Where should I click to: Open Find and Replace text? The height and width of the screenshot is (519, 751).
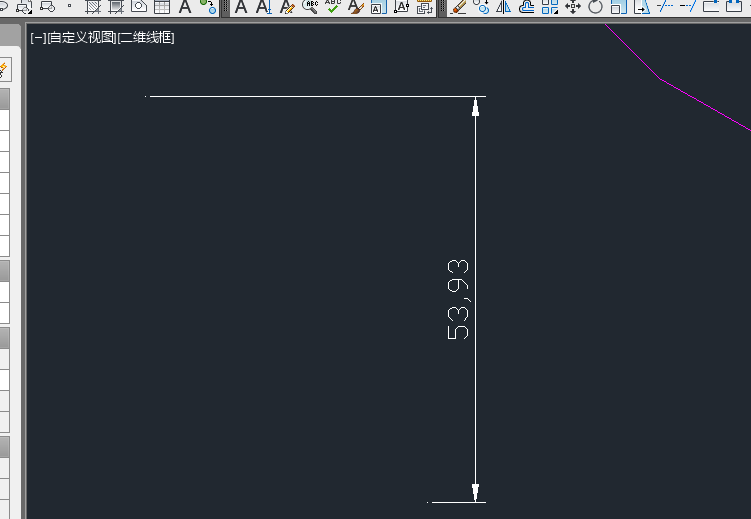pos(310,7)
